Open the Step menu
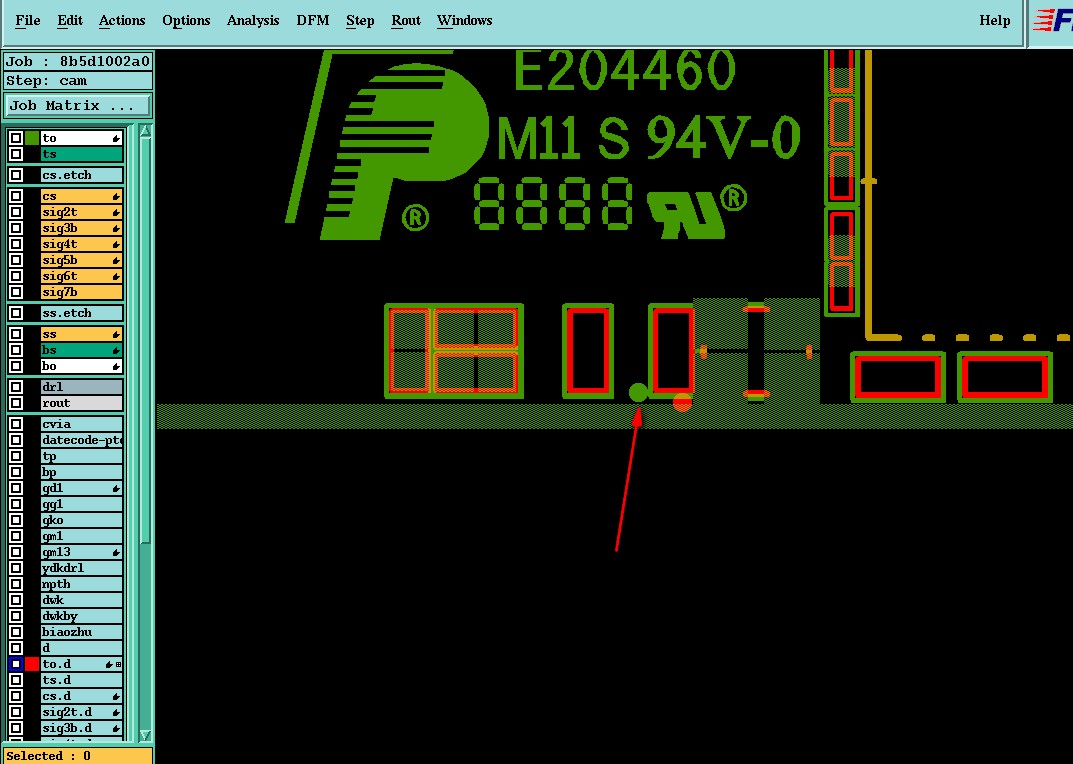 (x=360, y=21)
